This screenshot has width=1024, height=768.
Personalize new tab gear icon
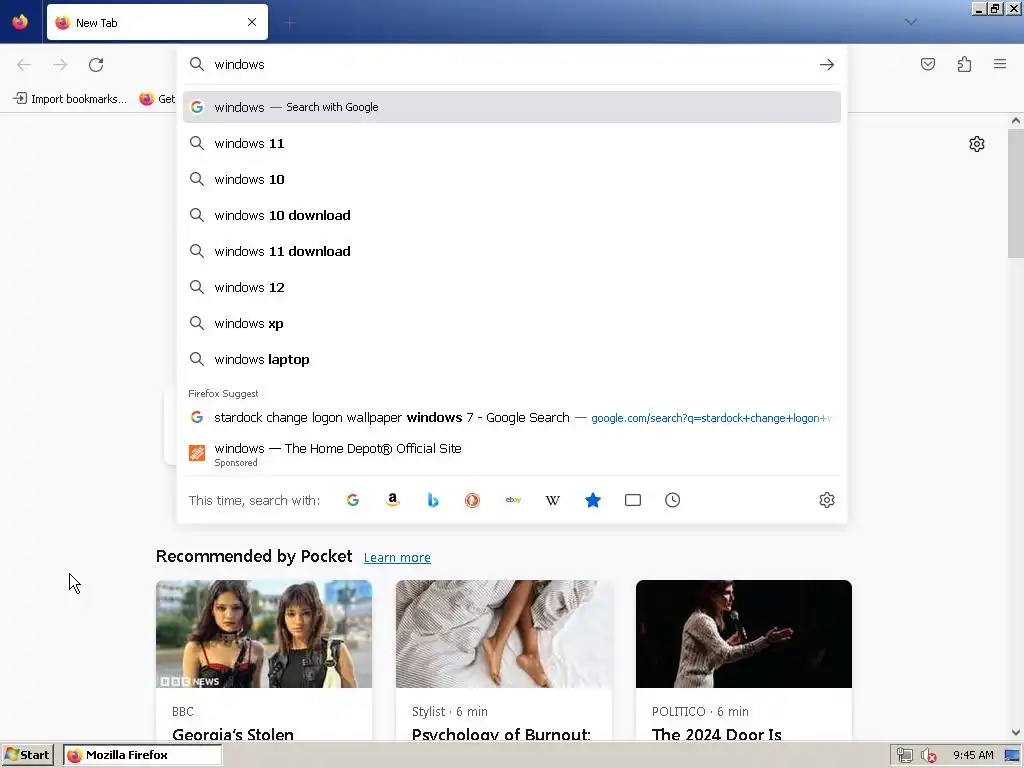pos(977,144)
